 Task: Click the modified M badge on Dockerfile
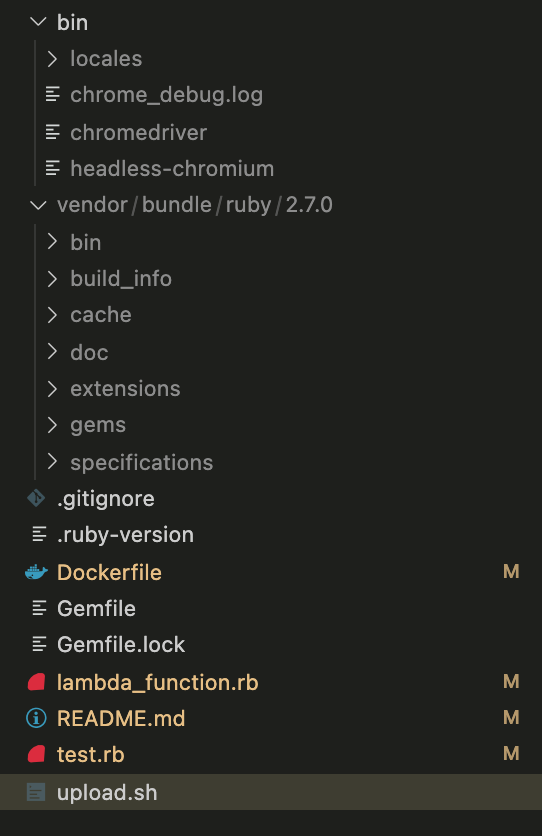511,572
